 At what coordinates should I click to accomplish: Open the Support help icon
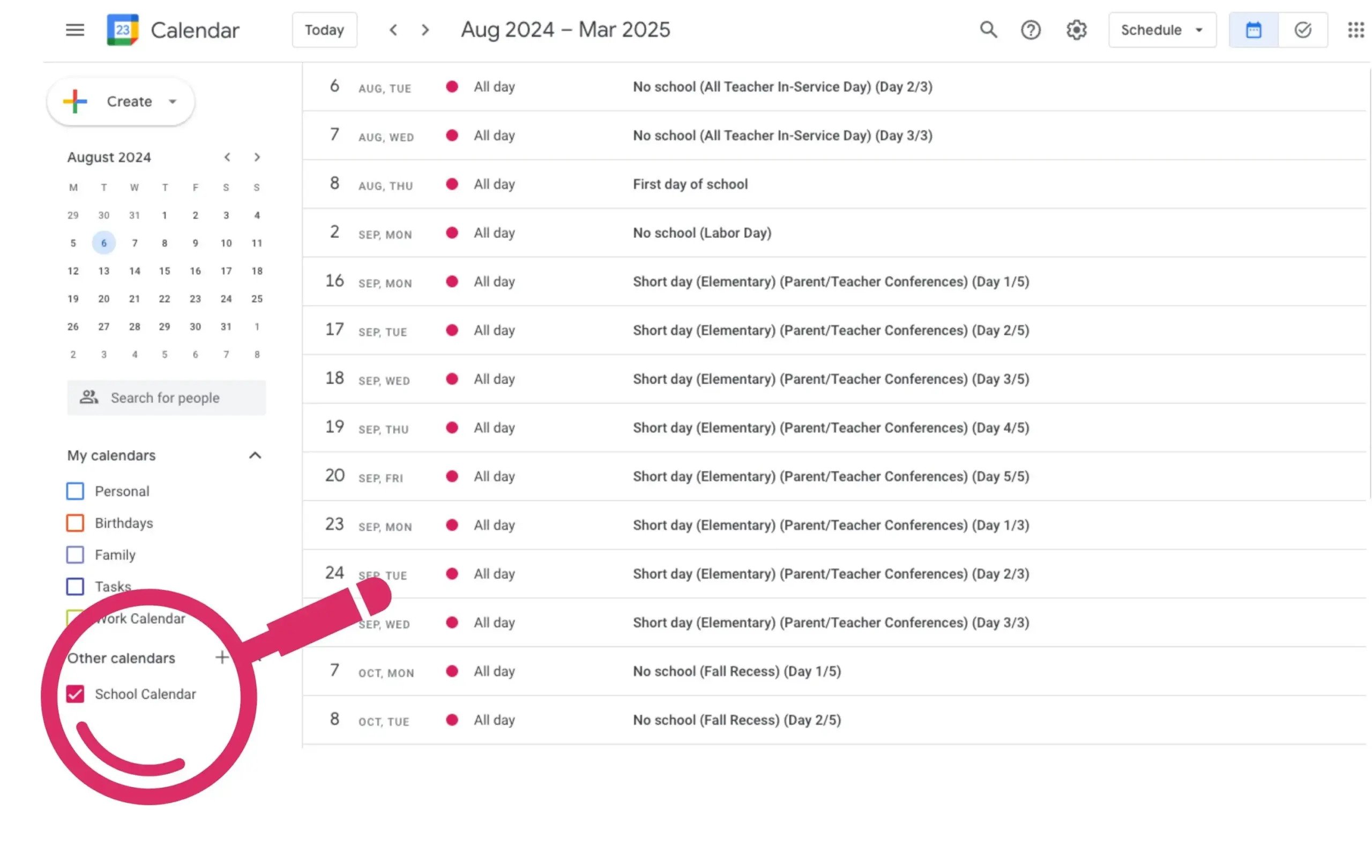pos(1031,29)
